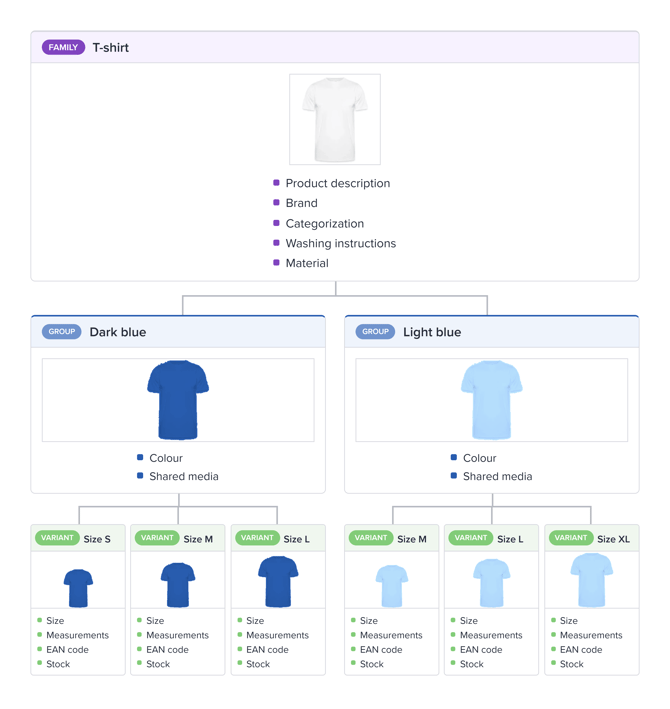Open the Light blue group T-shirt image

pyautogui.click(x=492, y=400)
